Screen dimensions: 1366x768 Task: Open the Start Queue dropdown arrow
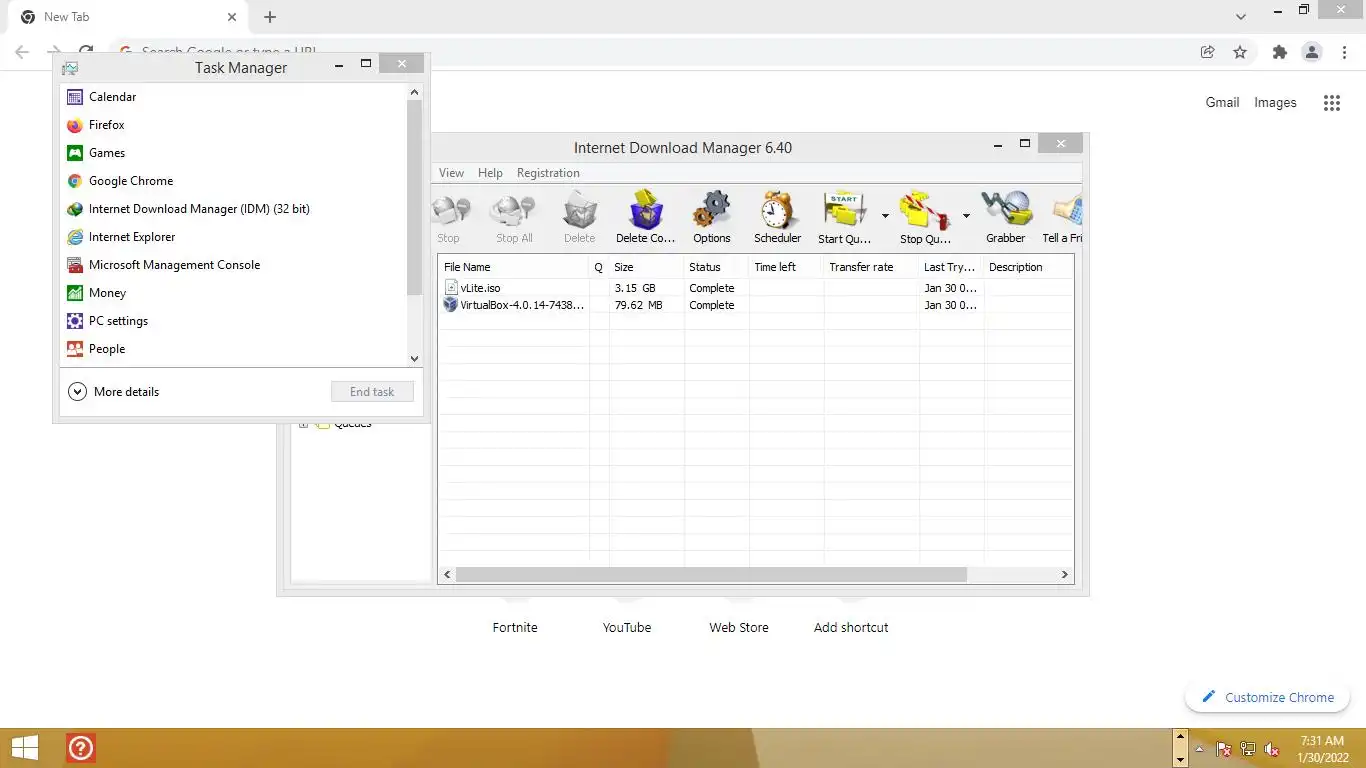[x=885, y=216]
